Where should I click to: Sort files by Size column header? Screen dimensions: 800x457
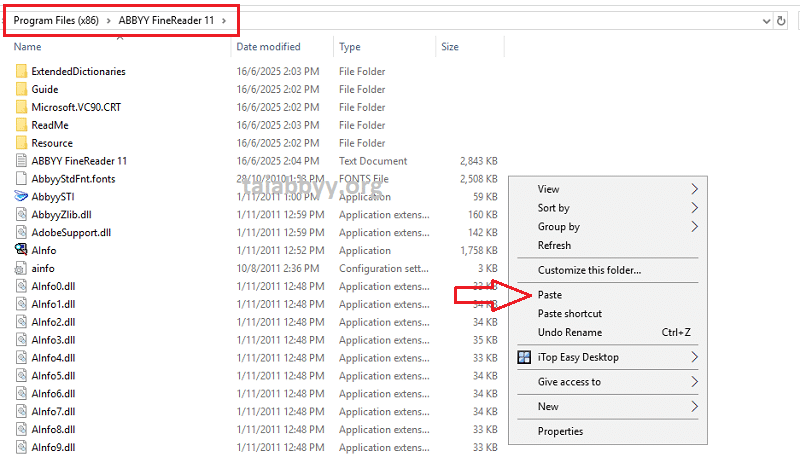(x=450, y=47)
